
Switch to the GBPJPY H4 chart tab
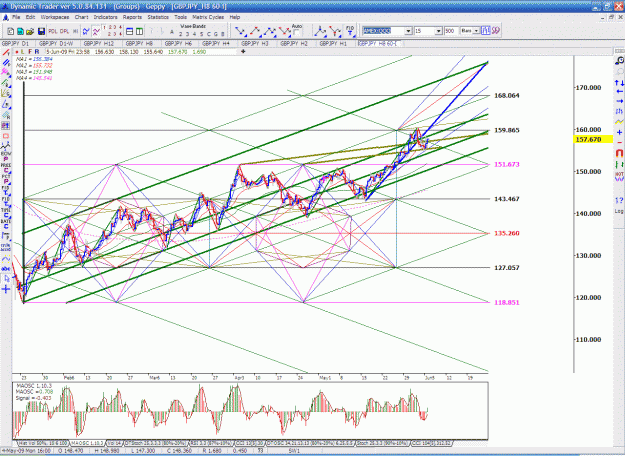216,43
